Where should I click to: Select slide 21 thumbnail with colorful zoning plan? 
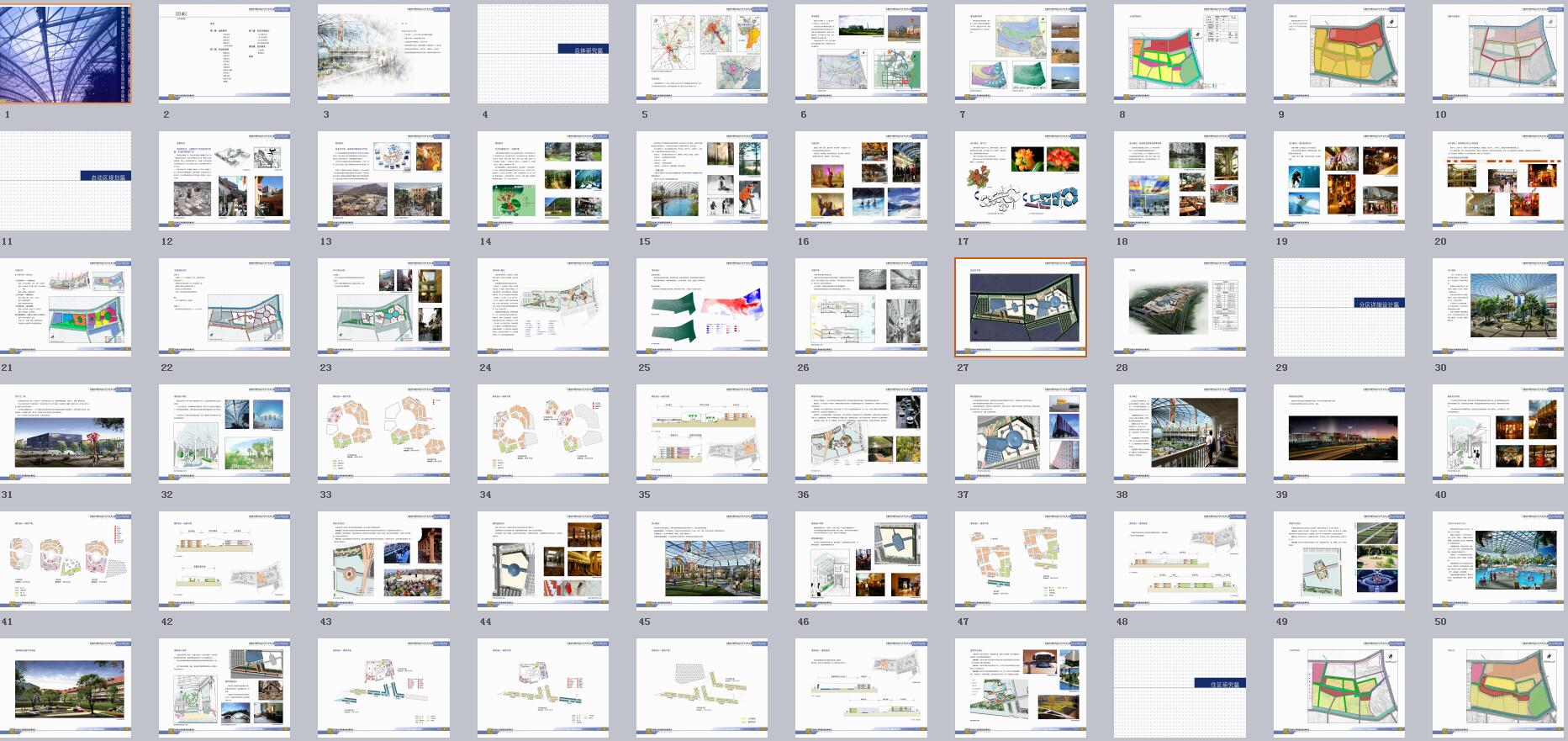tap(66, 307)
